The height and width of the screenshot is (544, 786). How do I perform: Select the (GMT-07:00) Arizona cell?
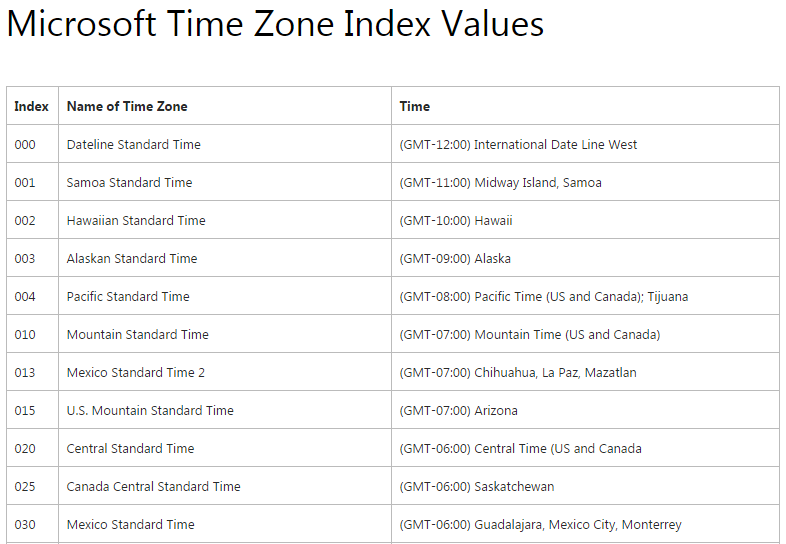[458, 410]
